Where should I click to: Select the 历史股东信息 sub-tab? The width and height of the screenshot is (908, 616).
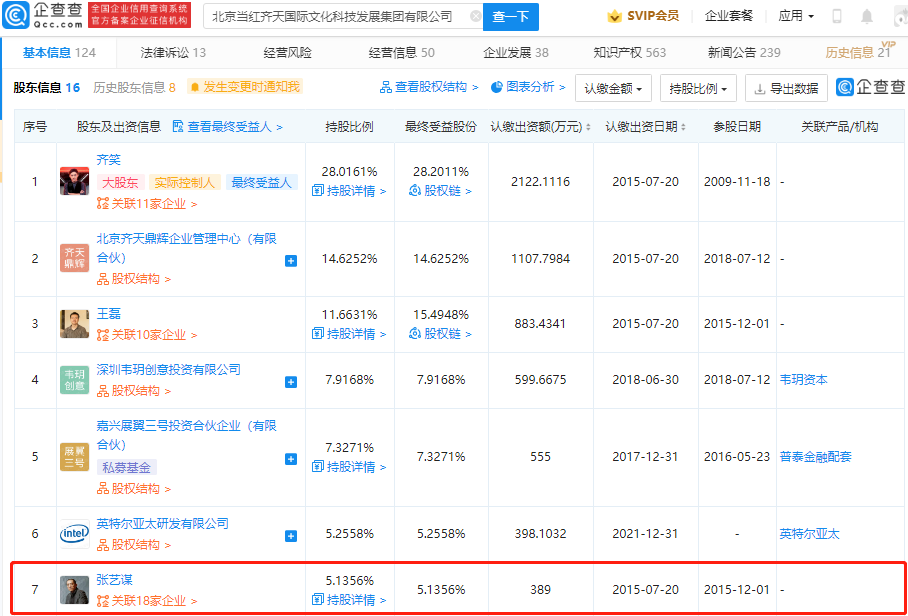click(x=134, y=88)
